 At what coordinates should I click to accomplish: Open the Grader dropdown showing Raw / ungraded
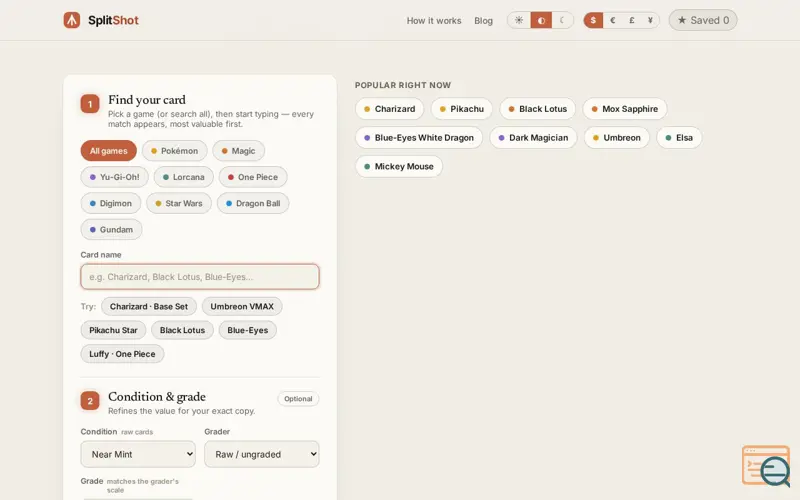pos(262,454)
